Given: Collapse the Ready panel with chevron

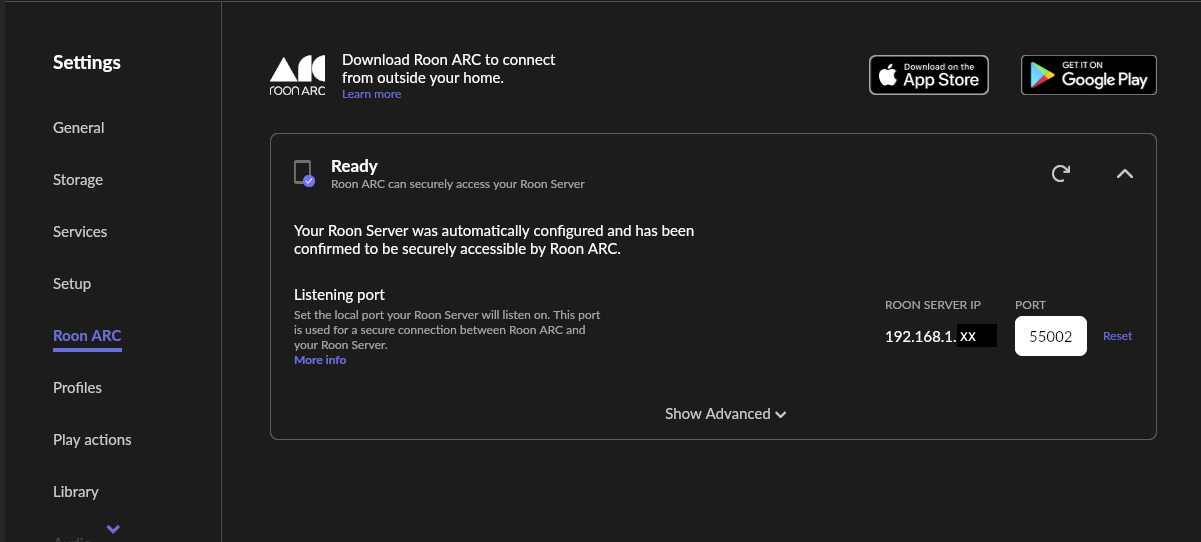Looking at the screenshot, I should [1125, 174].
